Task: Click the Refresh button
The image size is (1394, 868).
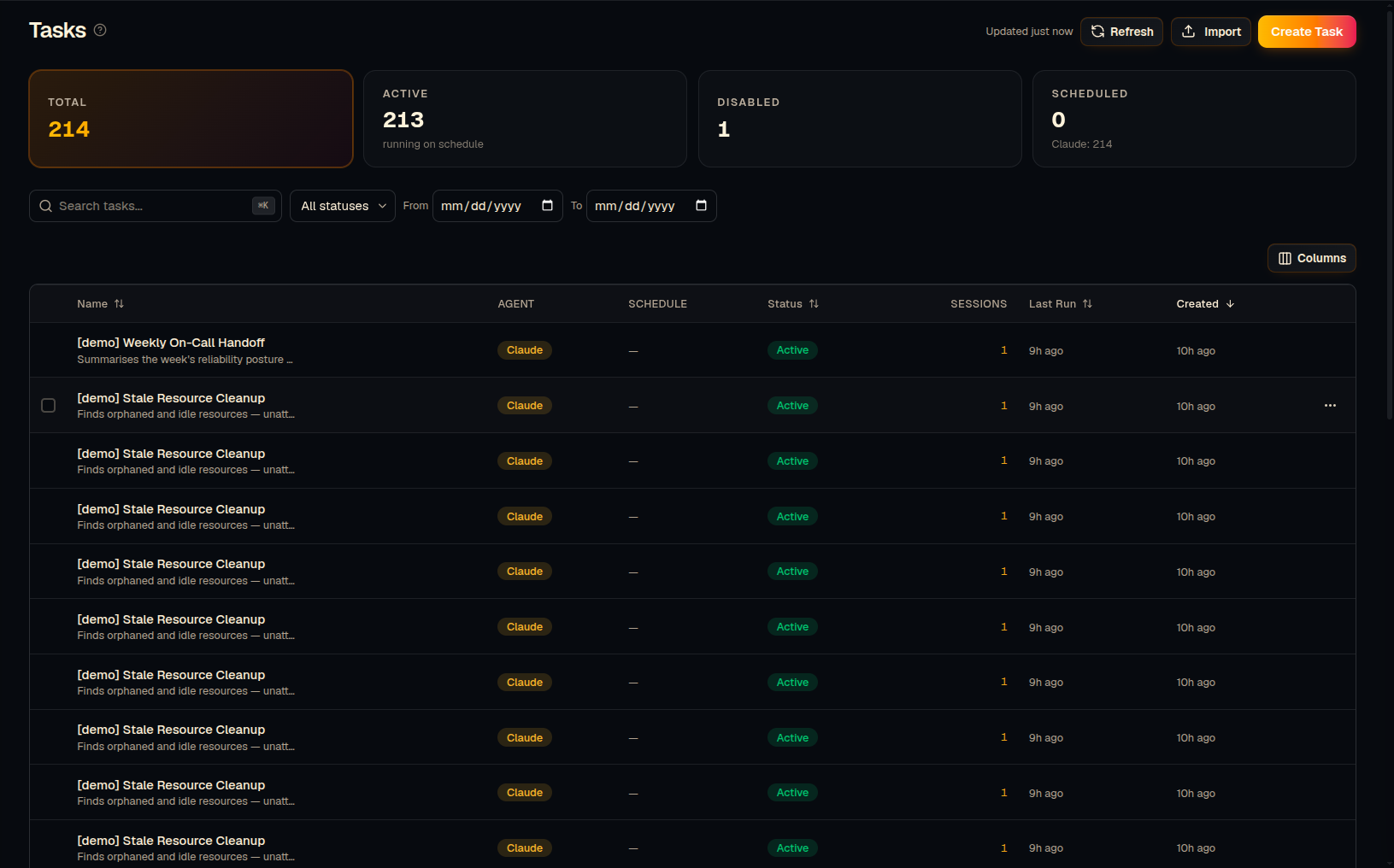Action: pyautogui.click(x=1121, y=32)
